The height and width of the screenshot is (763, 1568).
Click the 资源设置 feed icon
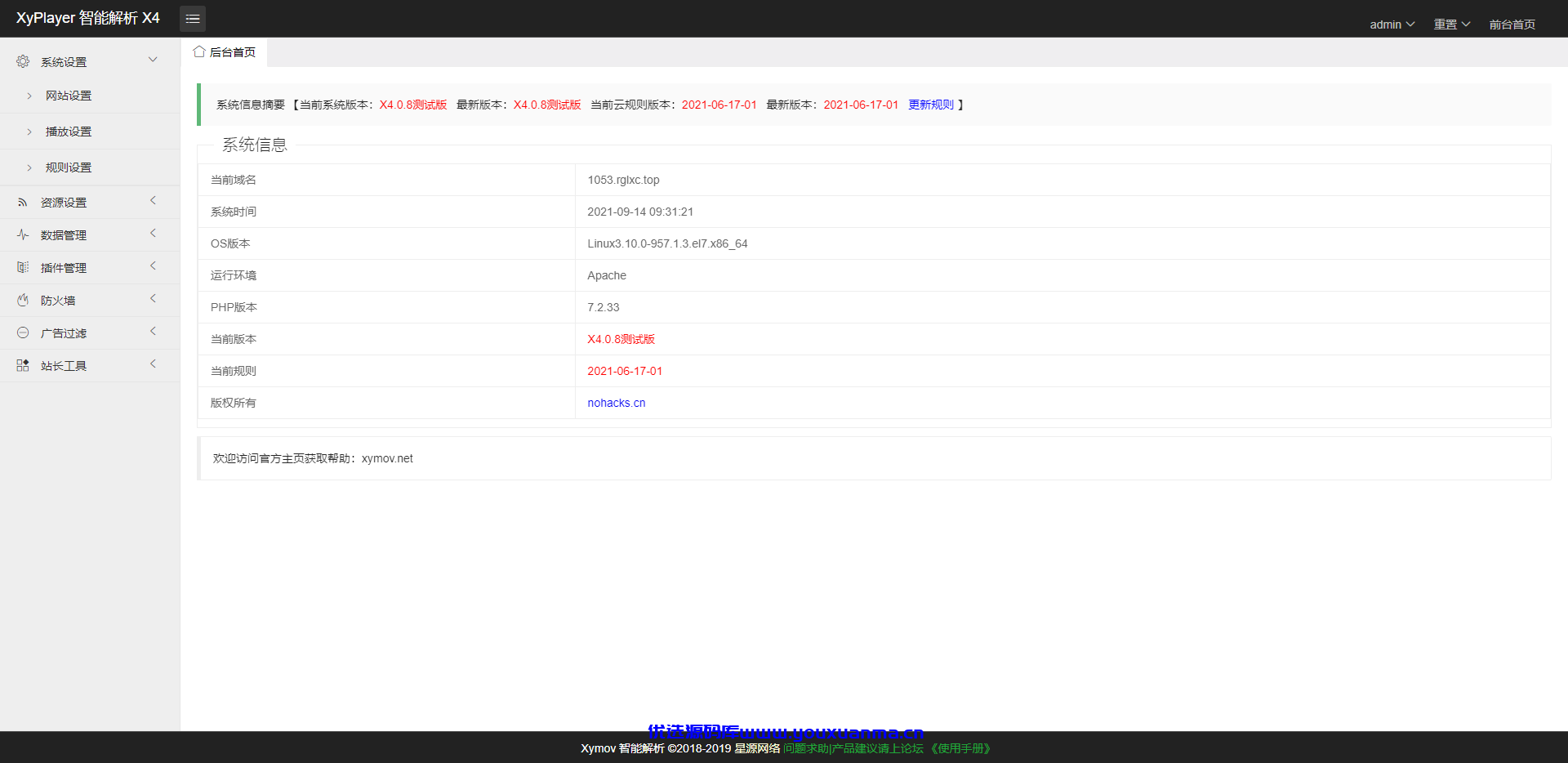tap(23, 203)
